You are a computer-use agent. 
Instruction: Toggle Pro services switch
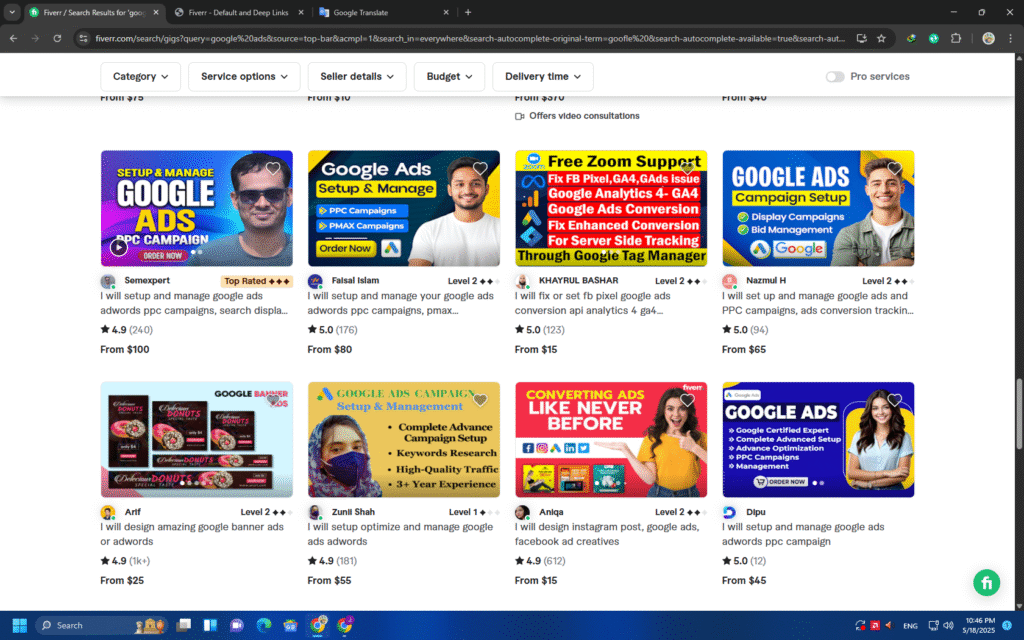tap(835, 76)
